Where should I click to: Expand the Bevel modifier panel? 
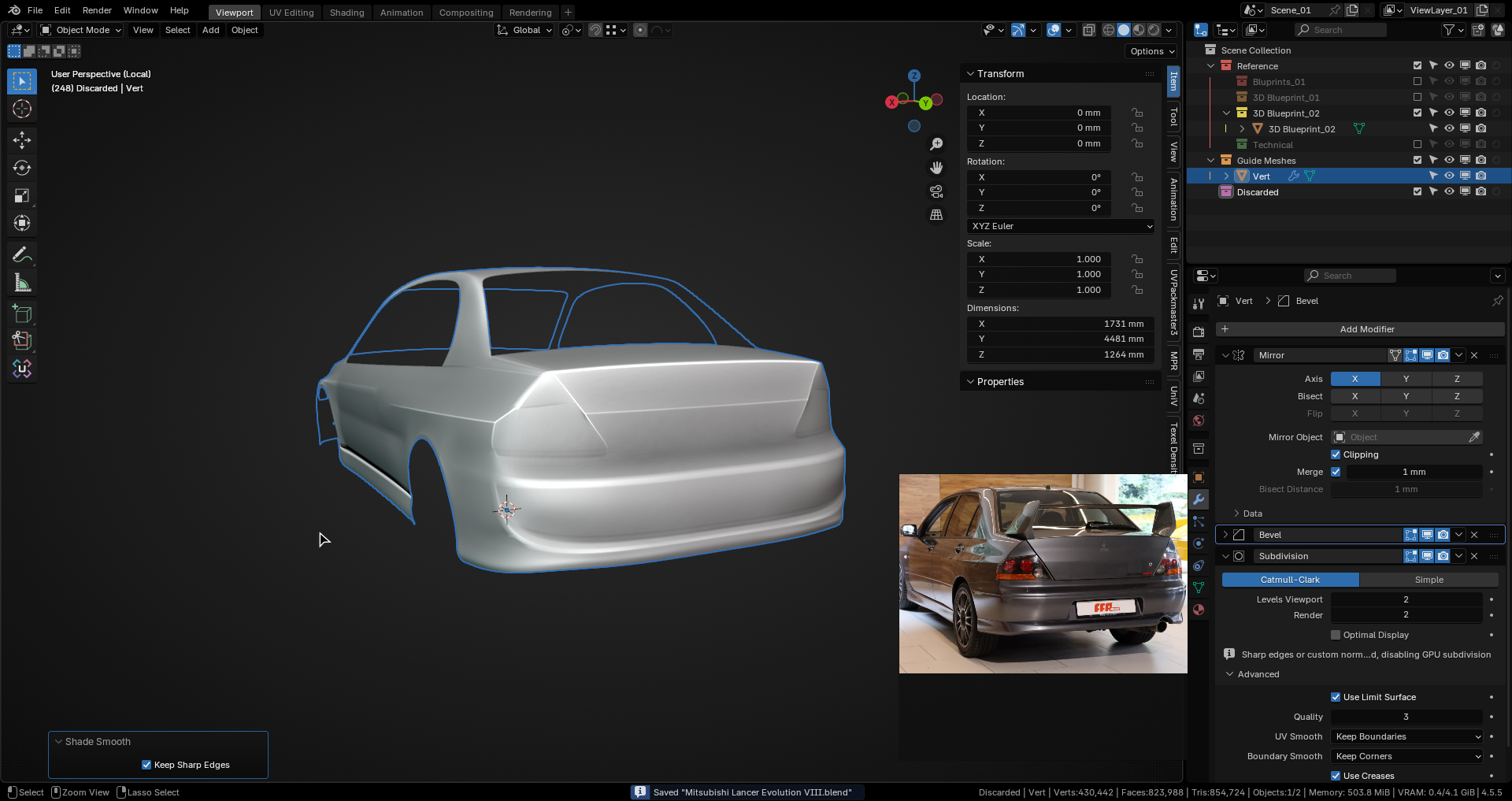pyautogui.click(x=1225, y=535)
